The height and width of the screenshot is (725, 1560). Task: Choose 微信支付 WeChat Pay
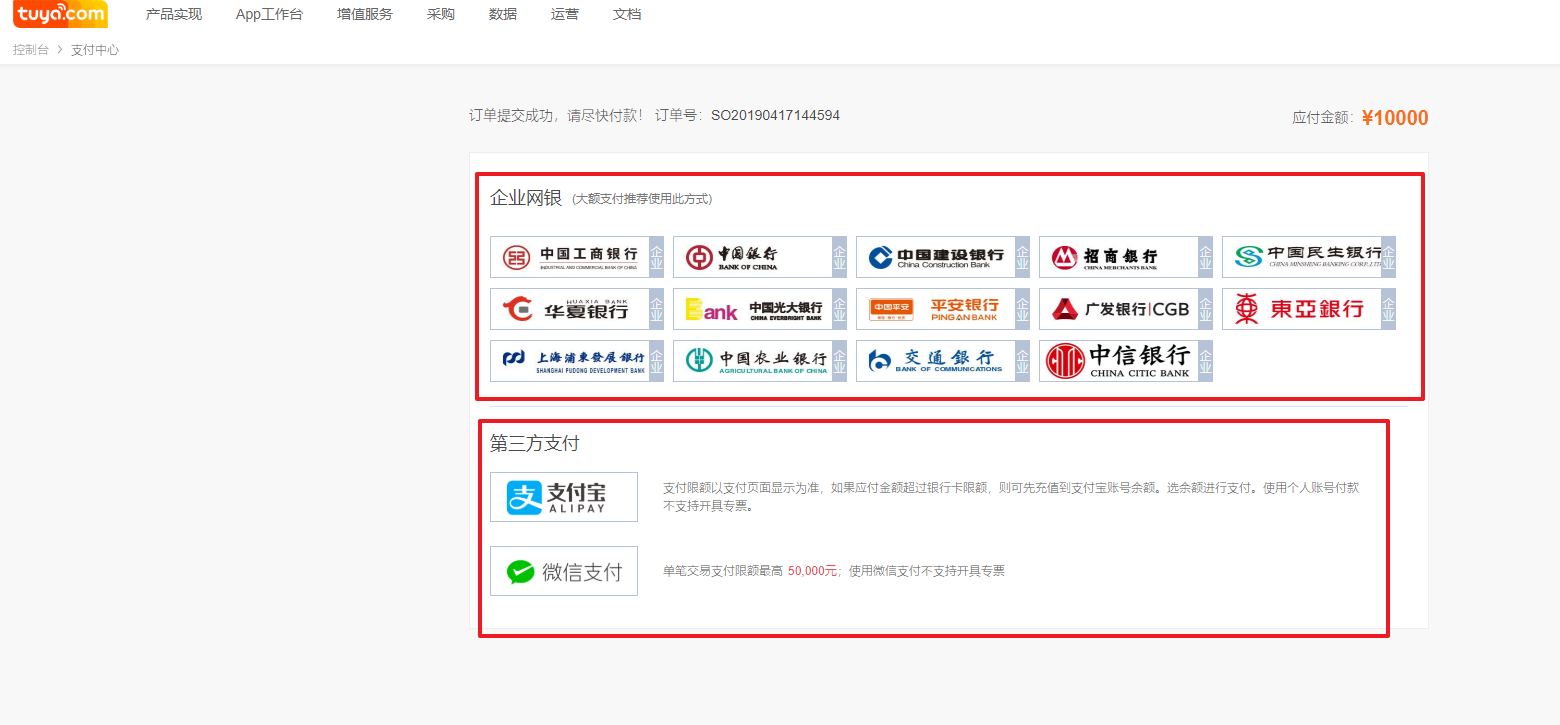[x=564, y=571]
